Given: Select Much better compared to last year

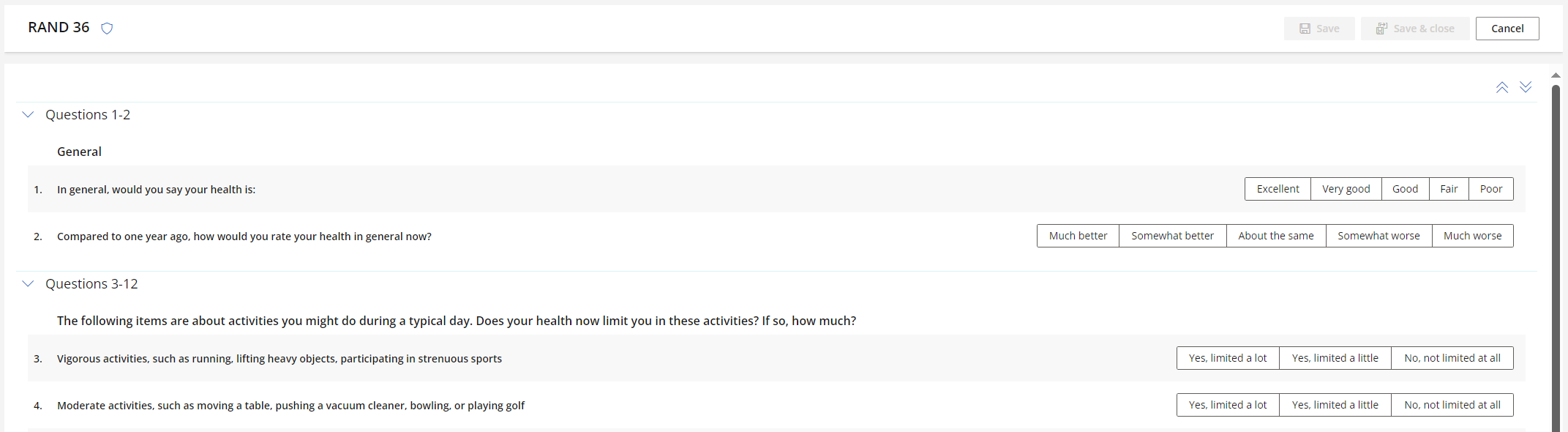Looking at the screenshot, I should pos(1078,236).
